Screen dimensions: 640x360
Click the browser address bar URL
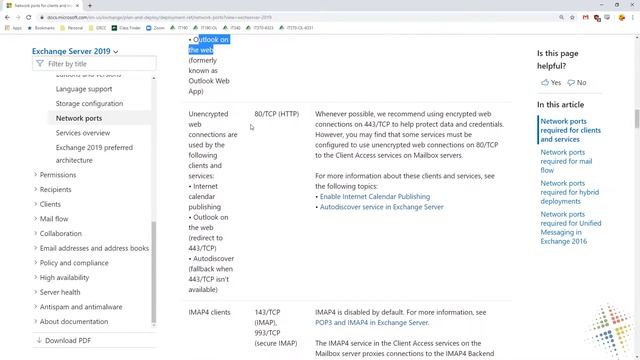pyautogui.click(x=159, y=18)
